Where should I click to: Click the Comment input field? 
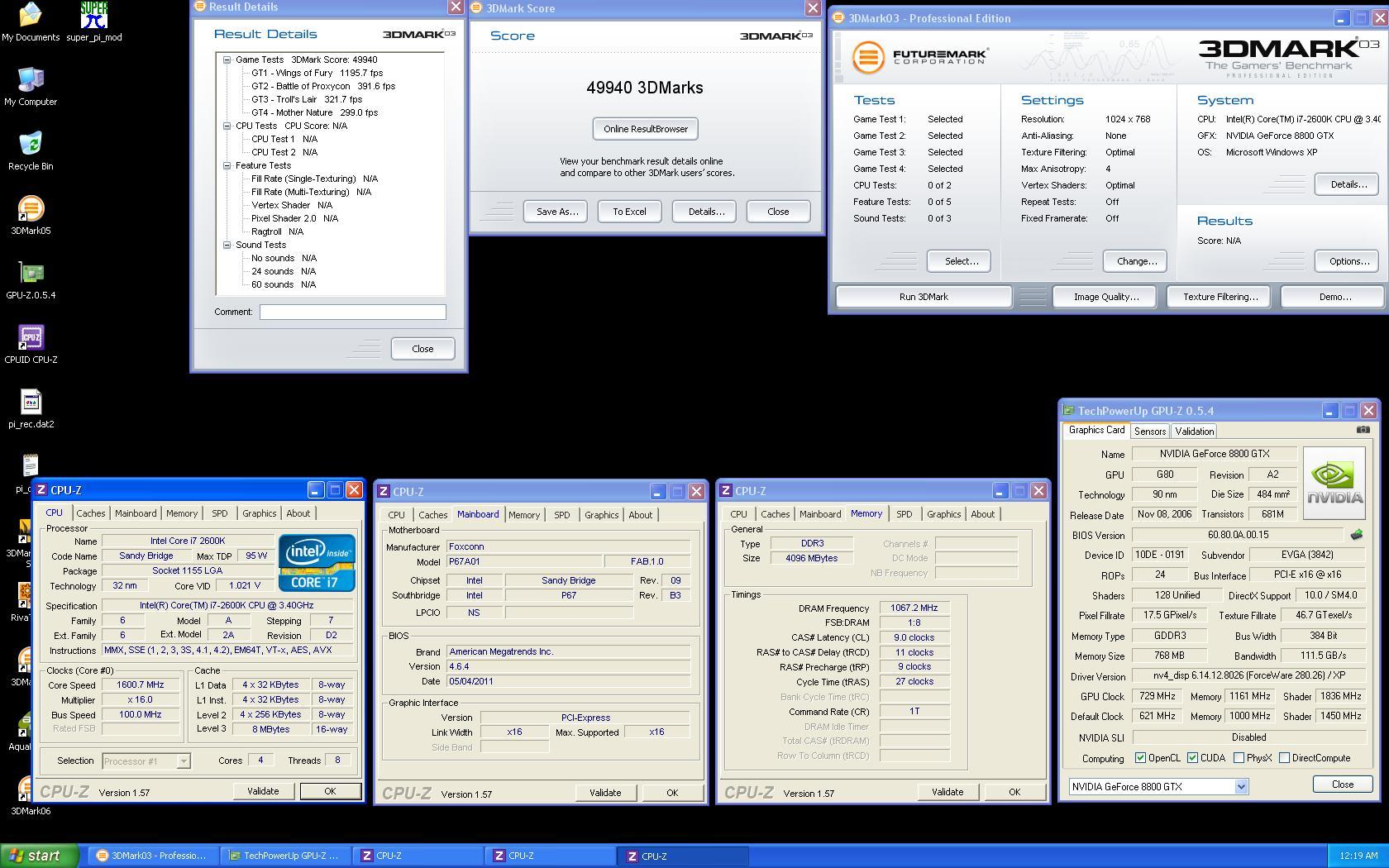[352, 312]
